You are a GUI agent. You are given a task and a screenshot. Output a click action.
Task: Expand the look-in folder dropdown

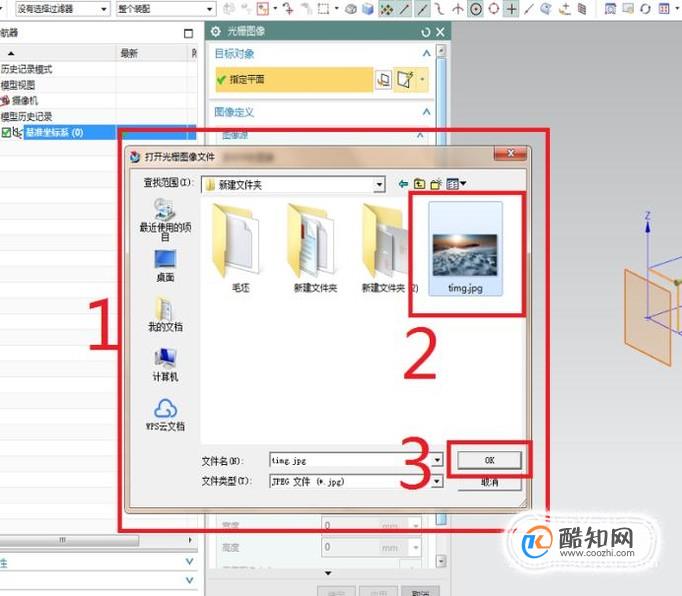[379, 185]
